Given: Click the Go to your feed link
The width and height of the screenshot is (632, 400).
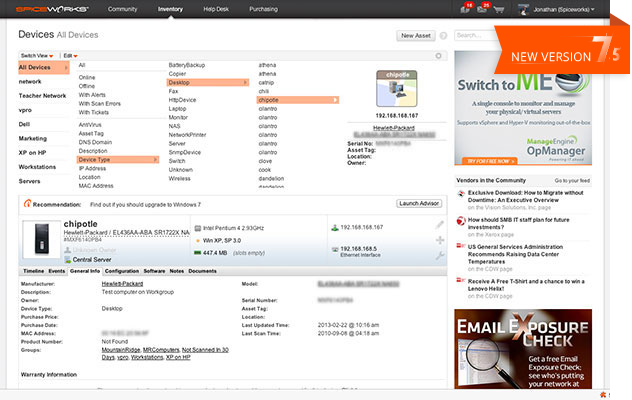Looking at the screenshot, I should click(x=572, y=181).
